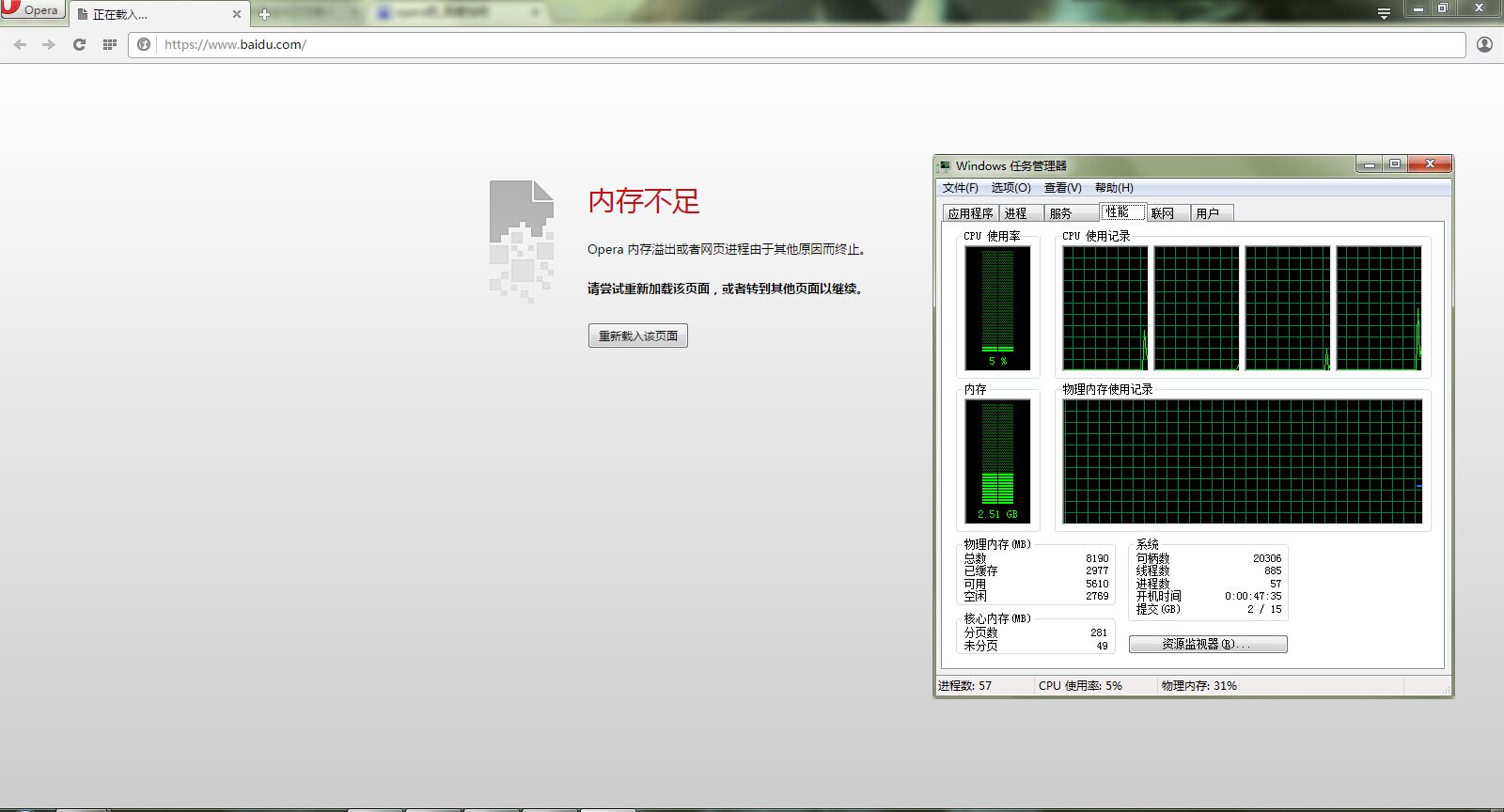The image size is (1504, 812).
Task: Click the "物理内存使用记录" history graph
Action: [x=1242, y=461]
